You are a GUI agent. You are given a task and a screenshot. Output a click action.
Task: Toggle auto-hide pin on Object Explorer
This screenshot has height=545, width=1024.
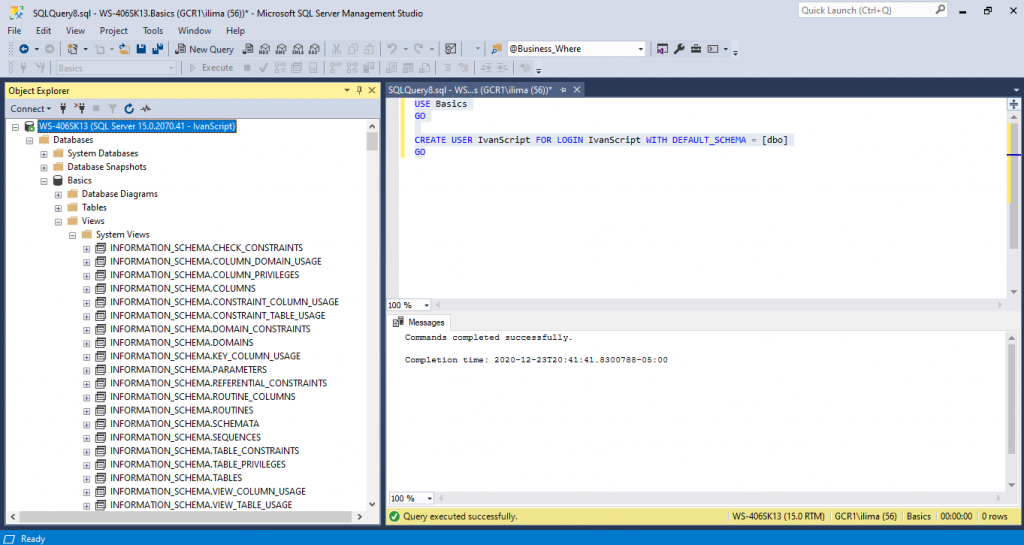click(359, 91)
